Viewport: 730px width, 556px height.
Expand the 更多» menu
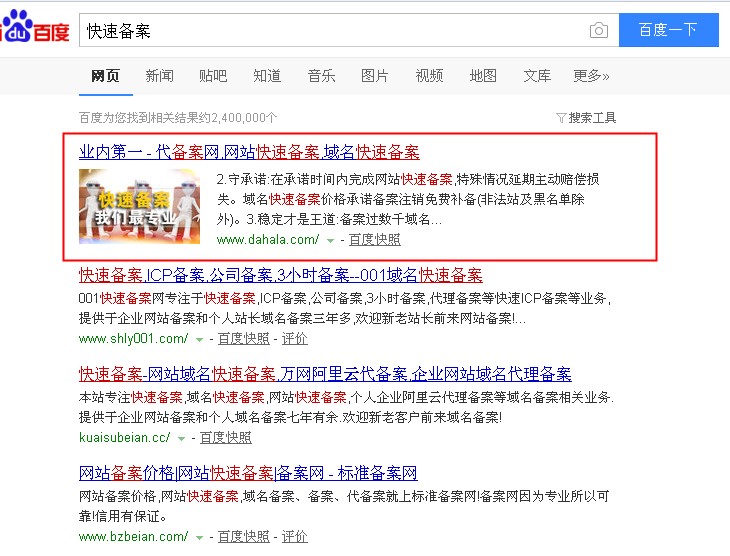591,76
